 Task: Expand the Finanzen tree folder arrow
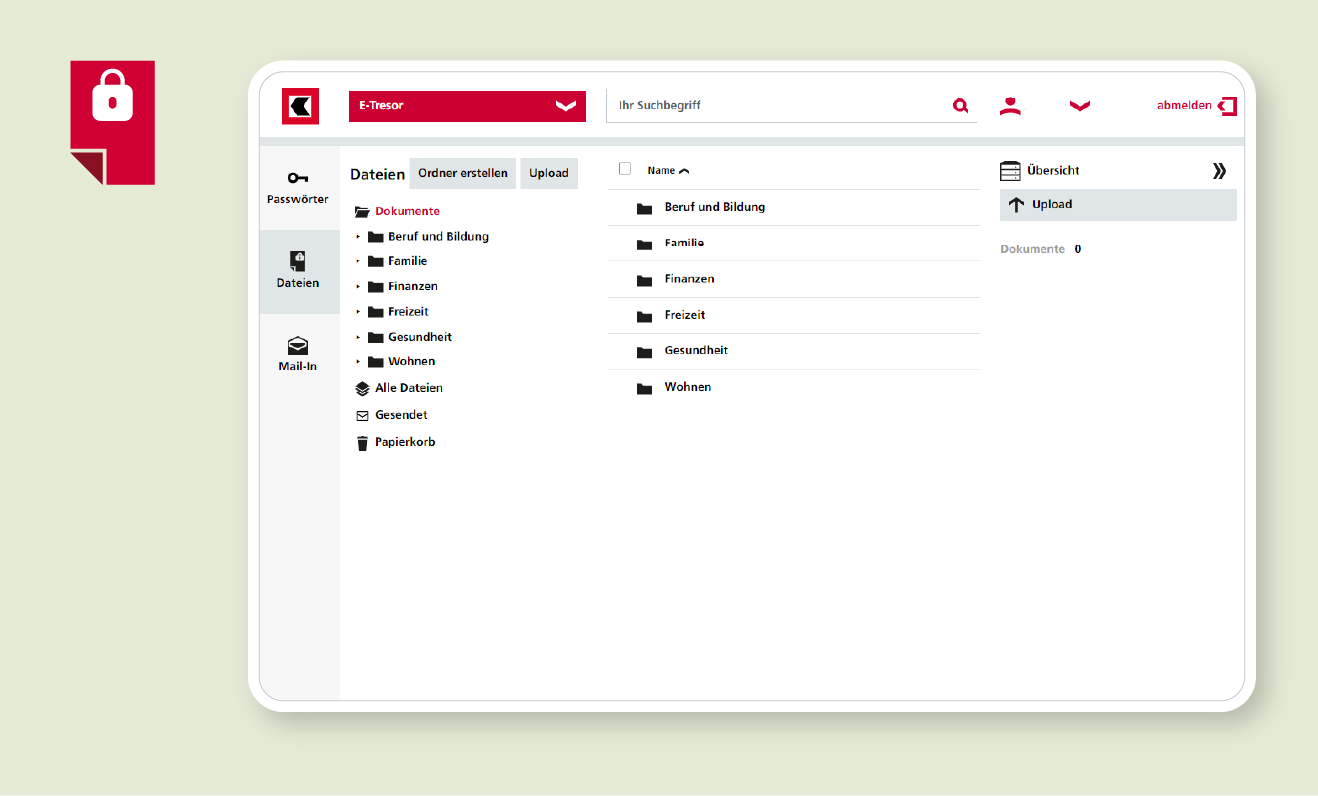358,287
